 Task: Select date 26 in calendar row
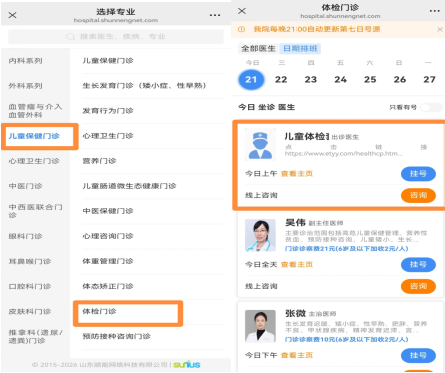click(400, 79)
